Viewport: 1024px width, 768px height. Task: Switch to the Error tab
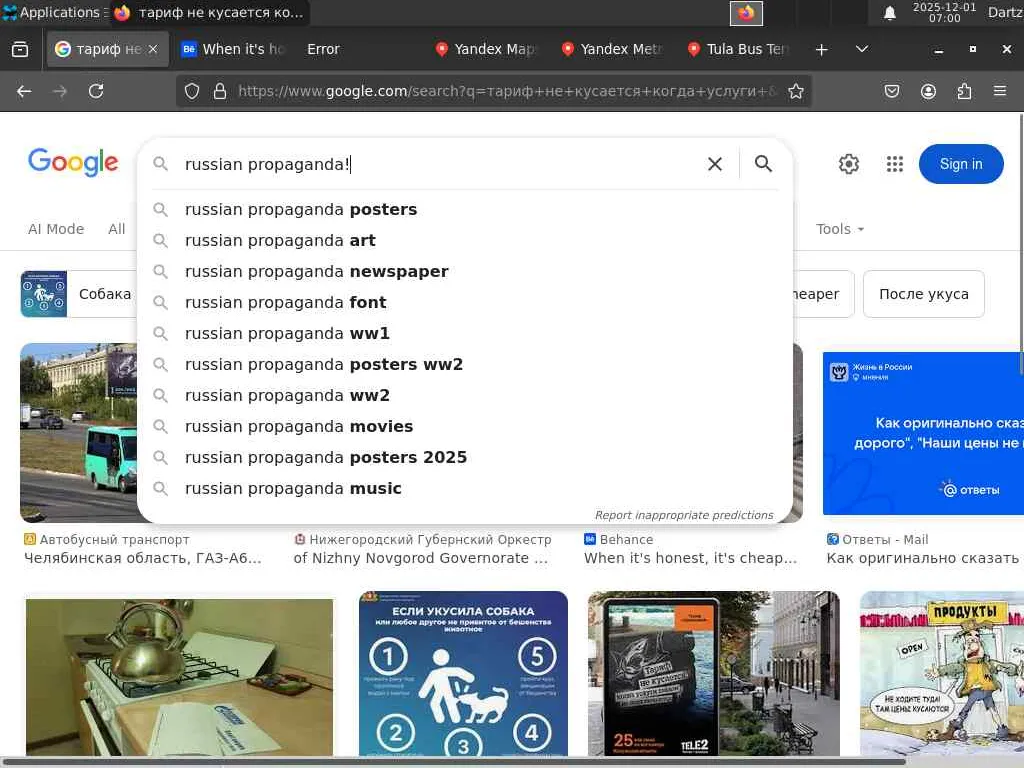[x=359, y=49]
